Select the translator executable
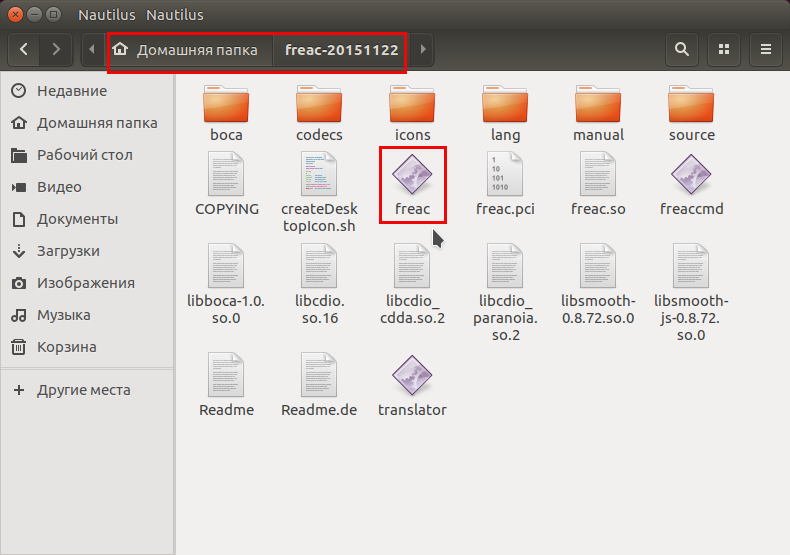This screenshot has height=555, width=790. (x=412, y=385)
